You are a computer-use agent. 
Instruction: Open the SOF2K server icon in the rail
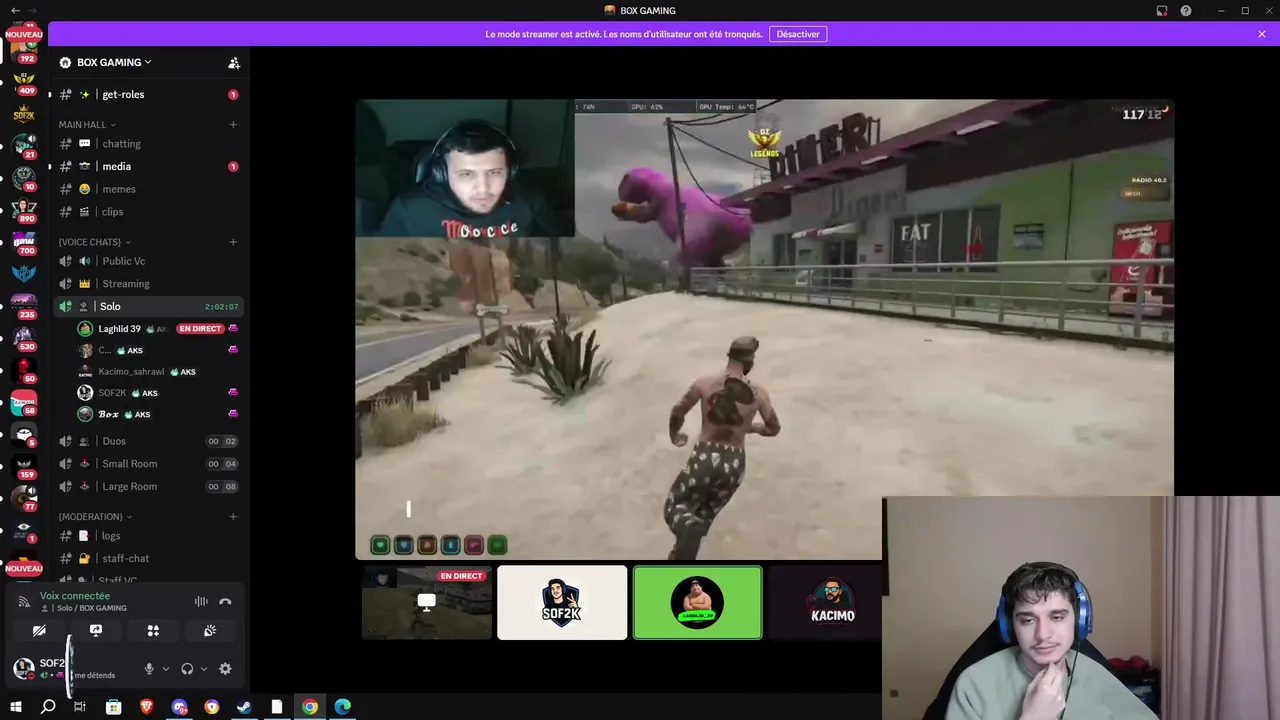coord(24,114)
